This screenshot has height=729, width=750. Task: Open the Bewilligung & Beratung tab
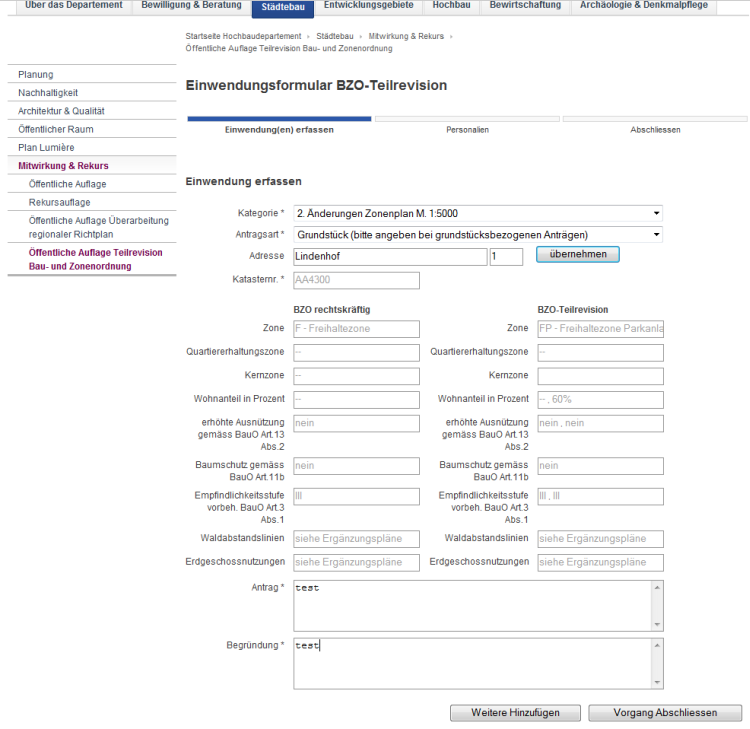[191, 6]
